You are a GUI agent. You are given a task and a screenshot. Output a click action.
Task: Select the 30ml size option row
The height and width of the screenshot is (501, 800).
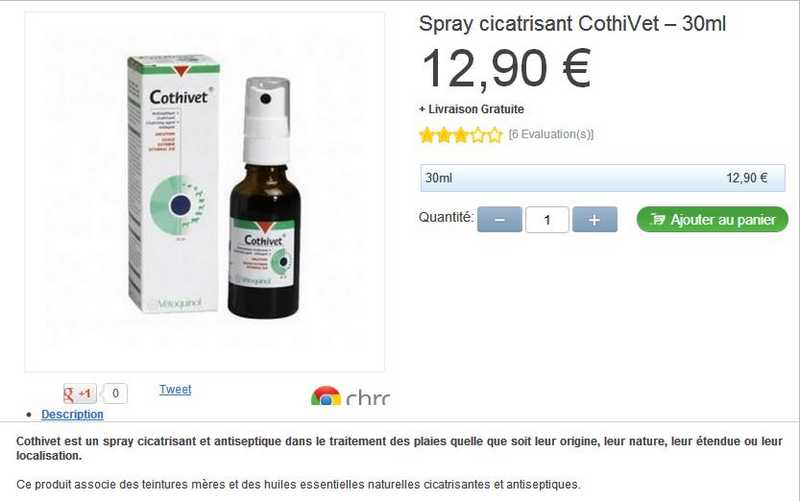[x=603, y=178]
